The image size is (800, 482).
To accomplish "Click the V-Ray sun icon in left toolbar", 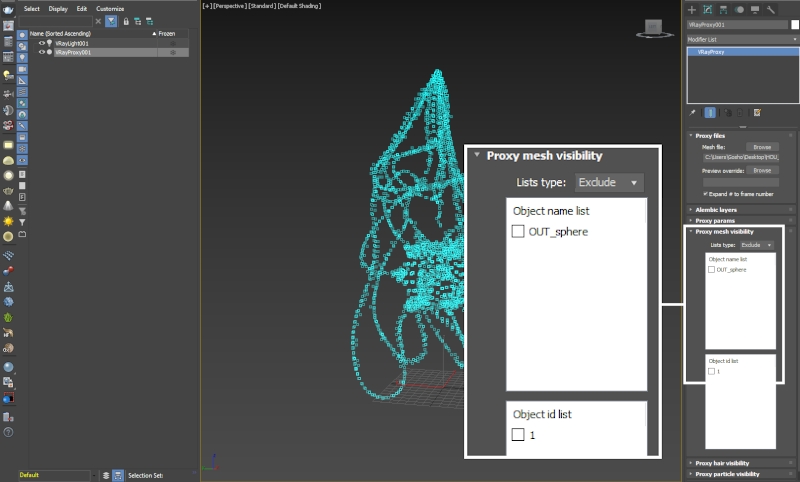I will (8, 220).
